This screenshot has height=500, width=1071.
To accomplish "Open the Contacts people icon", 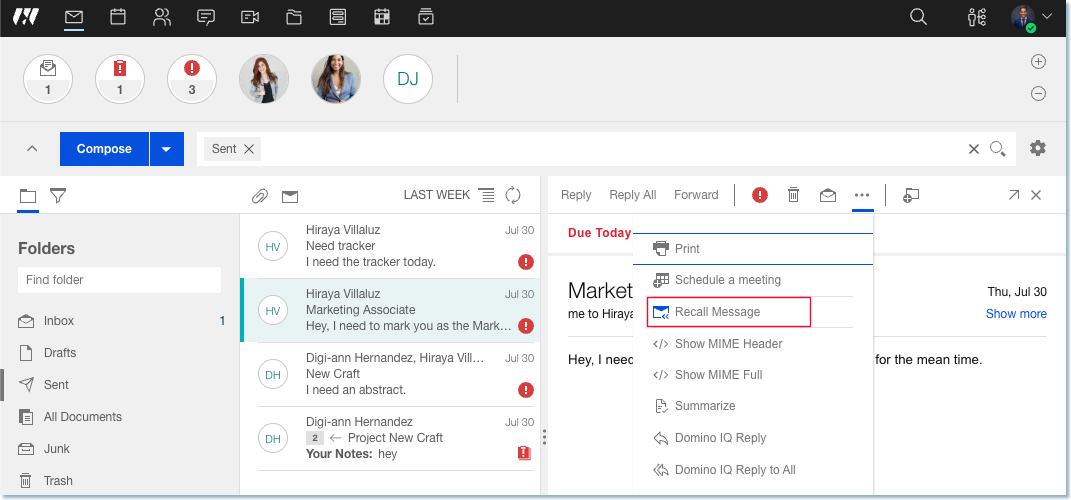I will [162, 16].
